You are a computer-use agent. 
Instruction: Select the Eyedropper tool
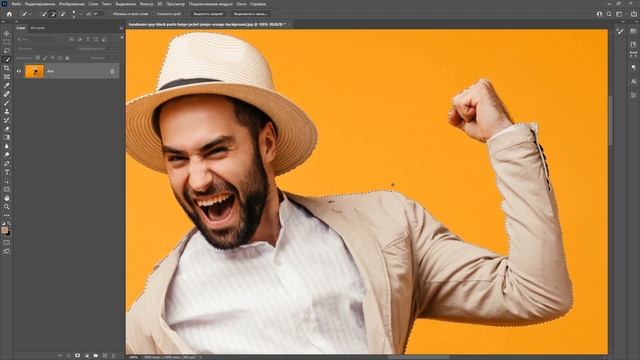point(7,85)
